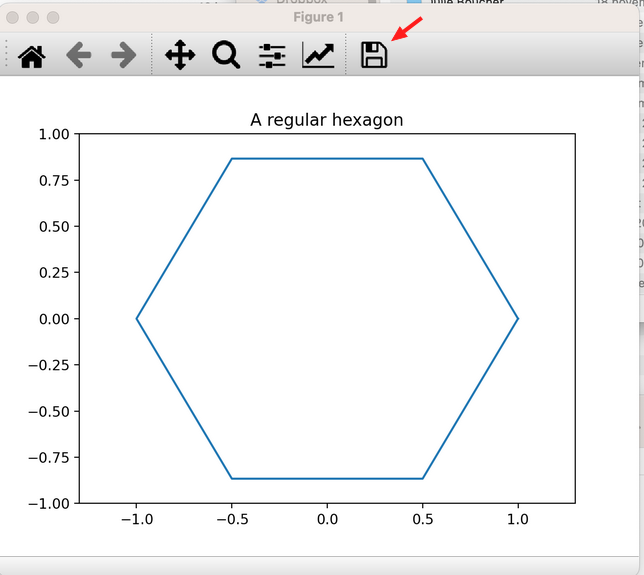Click the hexagon's rightmost vertex
The image size is (644, 575).
pos(518,318)
